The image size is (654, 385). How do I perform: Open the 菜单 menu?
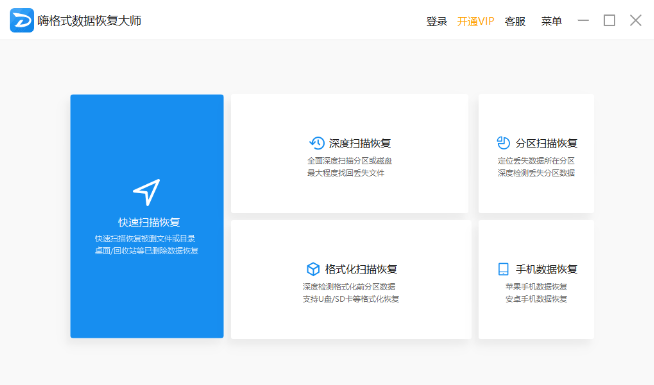tap(551, 21)
